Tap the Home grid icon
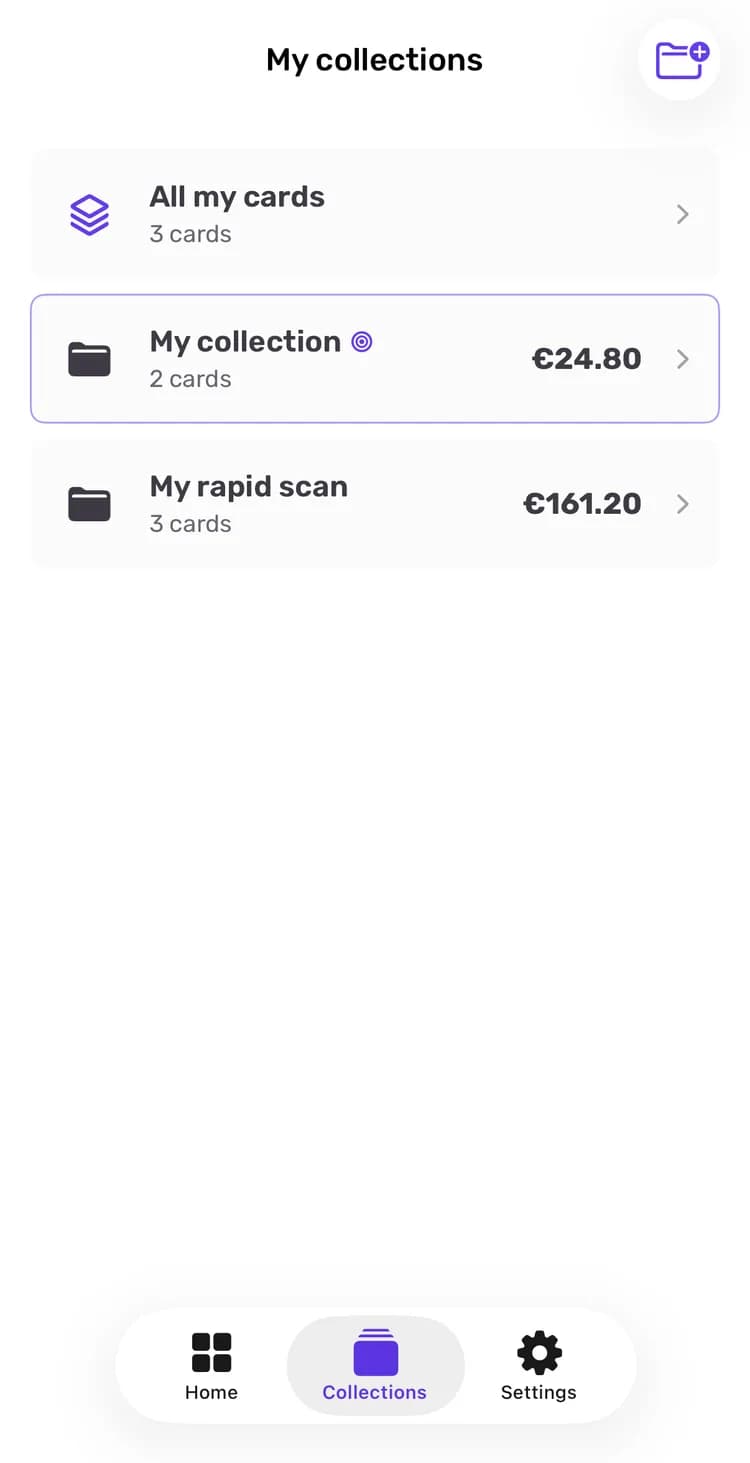The width and height of the screenshot is (750, 1463). pyautogui.click(x=211, y=1353)
